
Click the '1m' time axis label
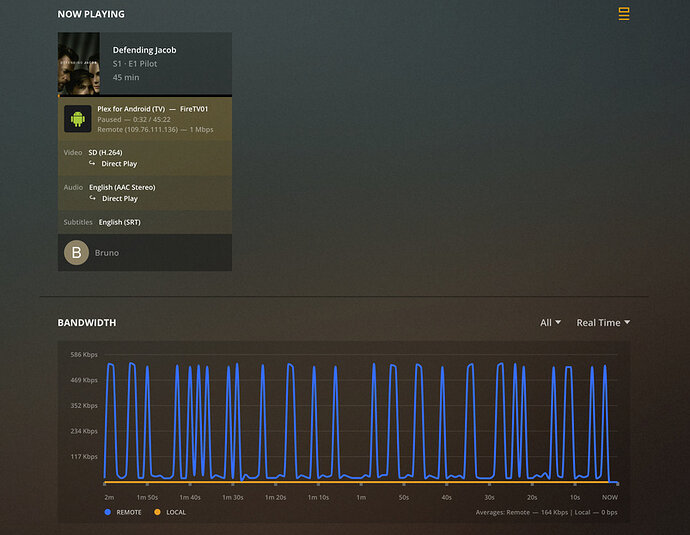pos(361,497)
